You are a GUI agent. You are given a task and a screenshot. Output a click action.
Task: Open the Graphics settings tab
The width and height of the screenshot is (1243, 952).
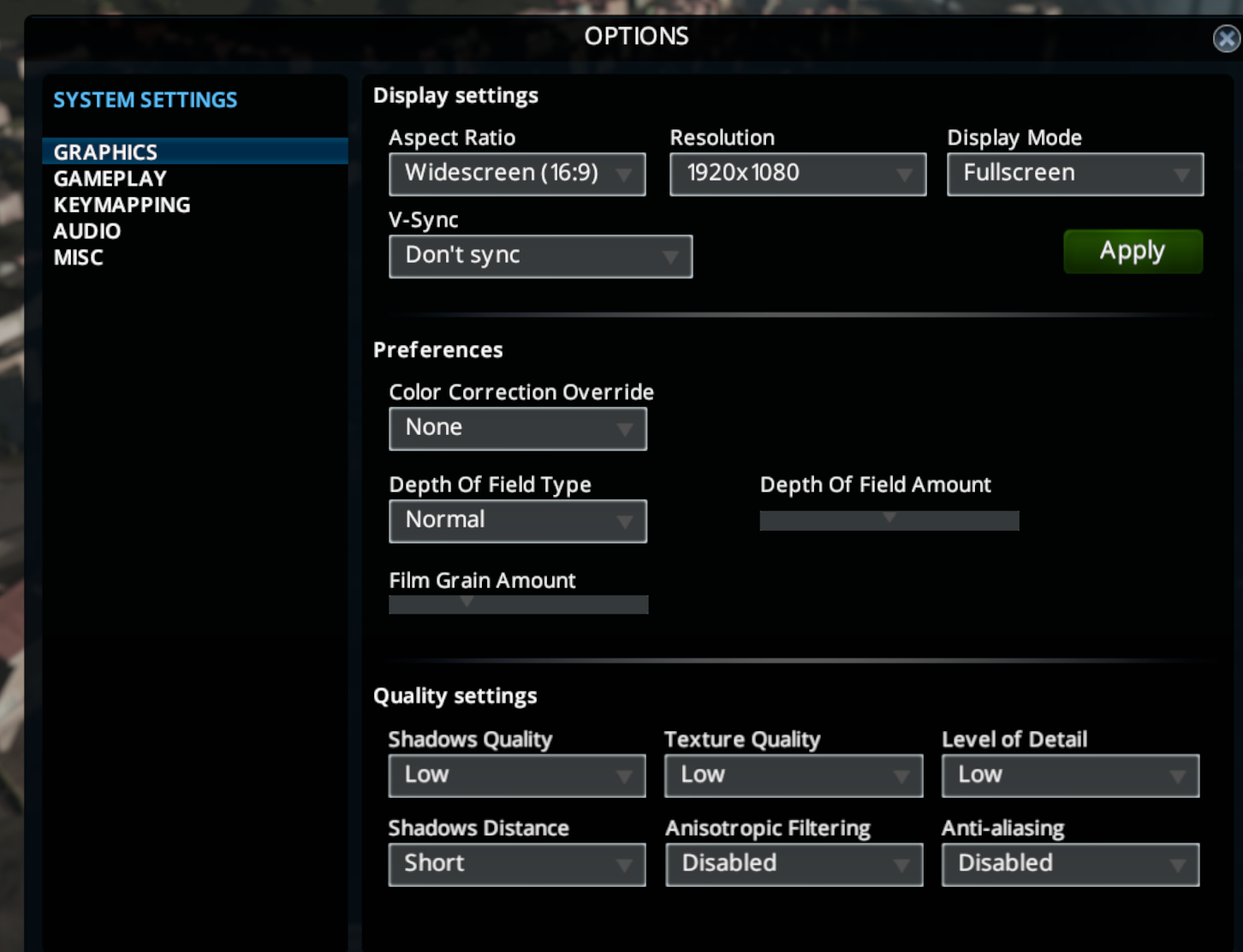point(195,152)
